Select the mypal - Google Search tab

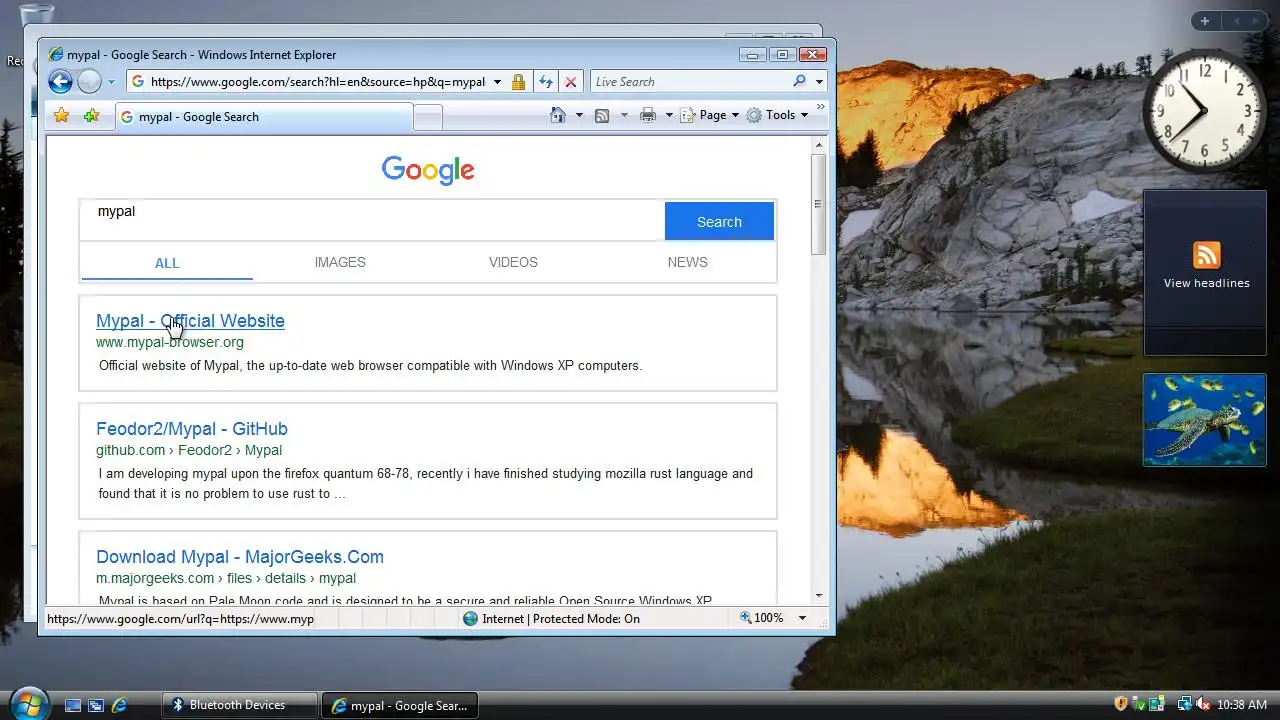coord(264,117)
